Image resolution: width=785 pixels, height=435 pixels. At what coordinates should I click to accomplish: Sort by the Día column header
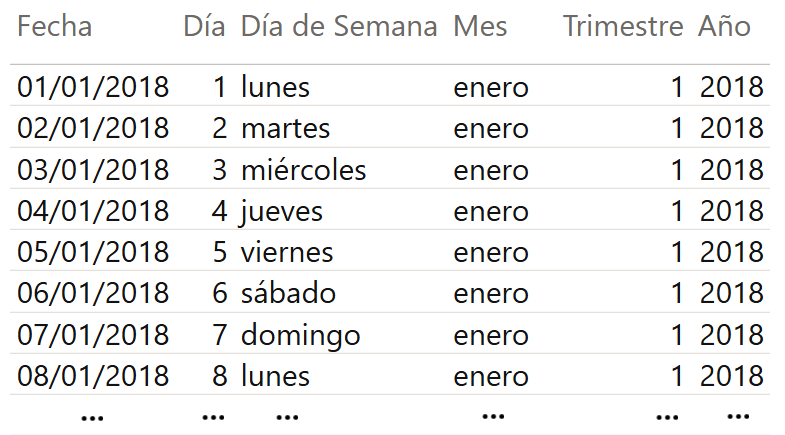[x=205, y=27]
